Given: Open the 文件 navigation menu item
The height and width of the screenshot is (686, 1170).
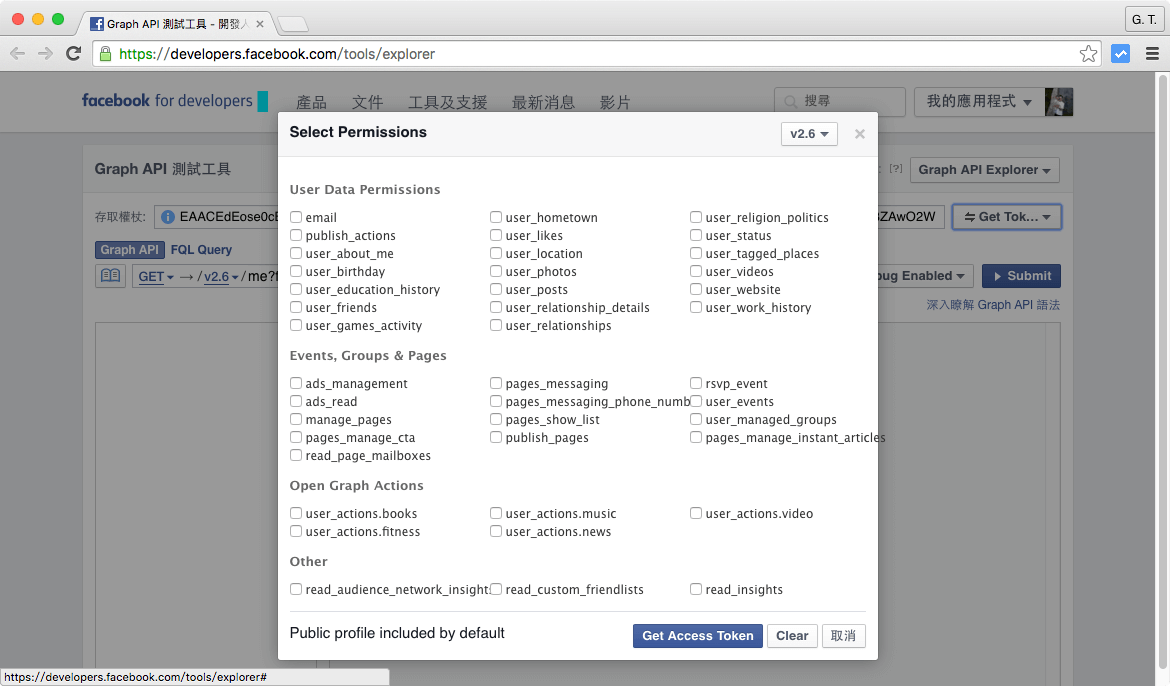Looking at the screenshot, I should click(x=367, y=102).
